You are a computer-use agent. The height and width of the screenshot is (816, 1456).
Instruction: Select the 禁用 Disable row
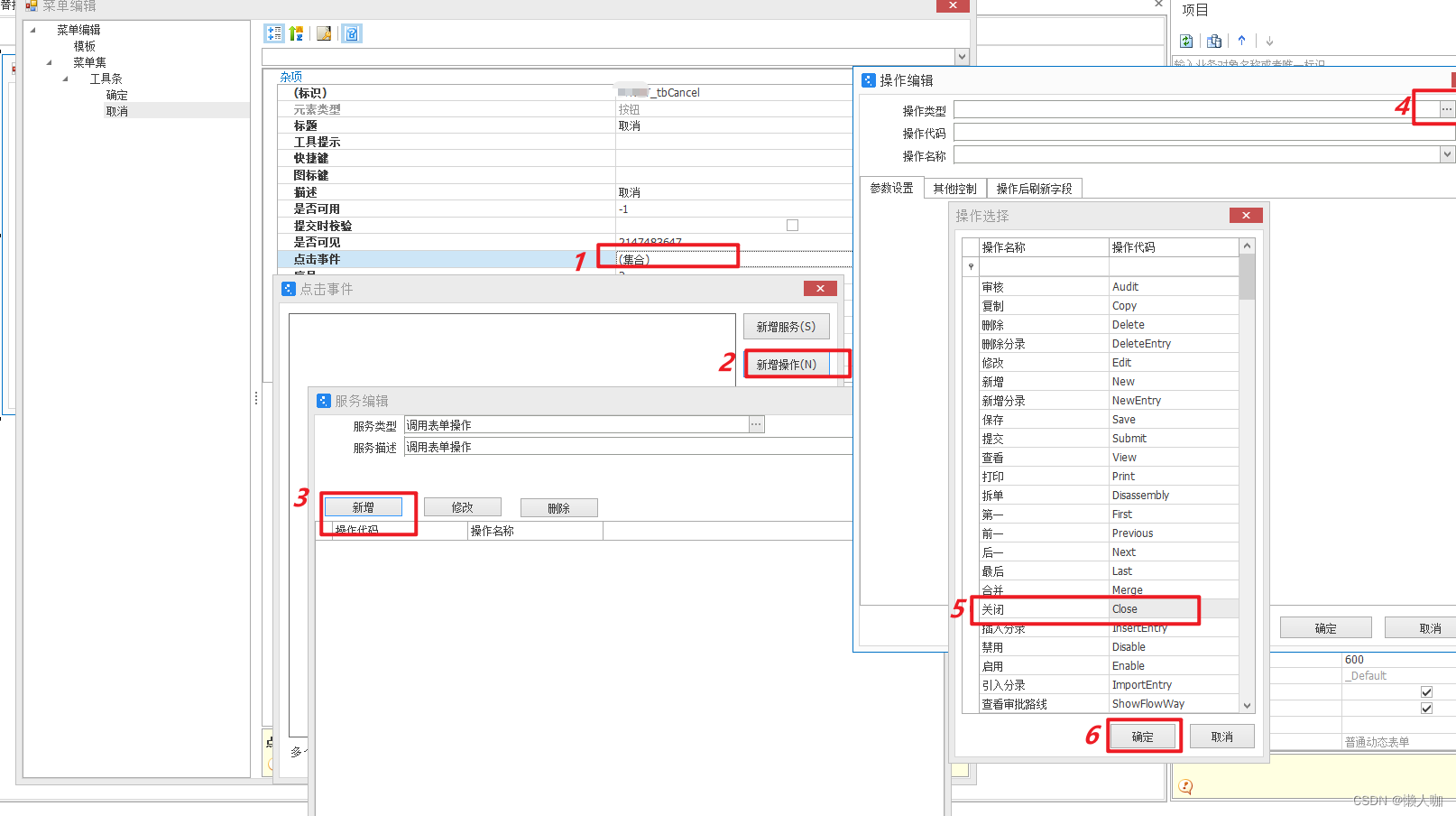pyautogui.click(x=1109, y=646)
